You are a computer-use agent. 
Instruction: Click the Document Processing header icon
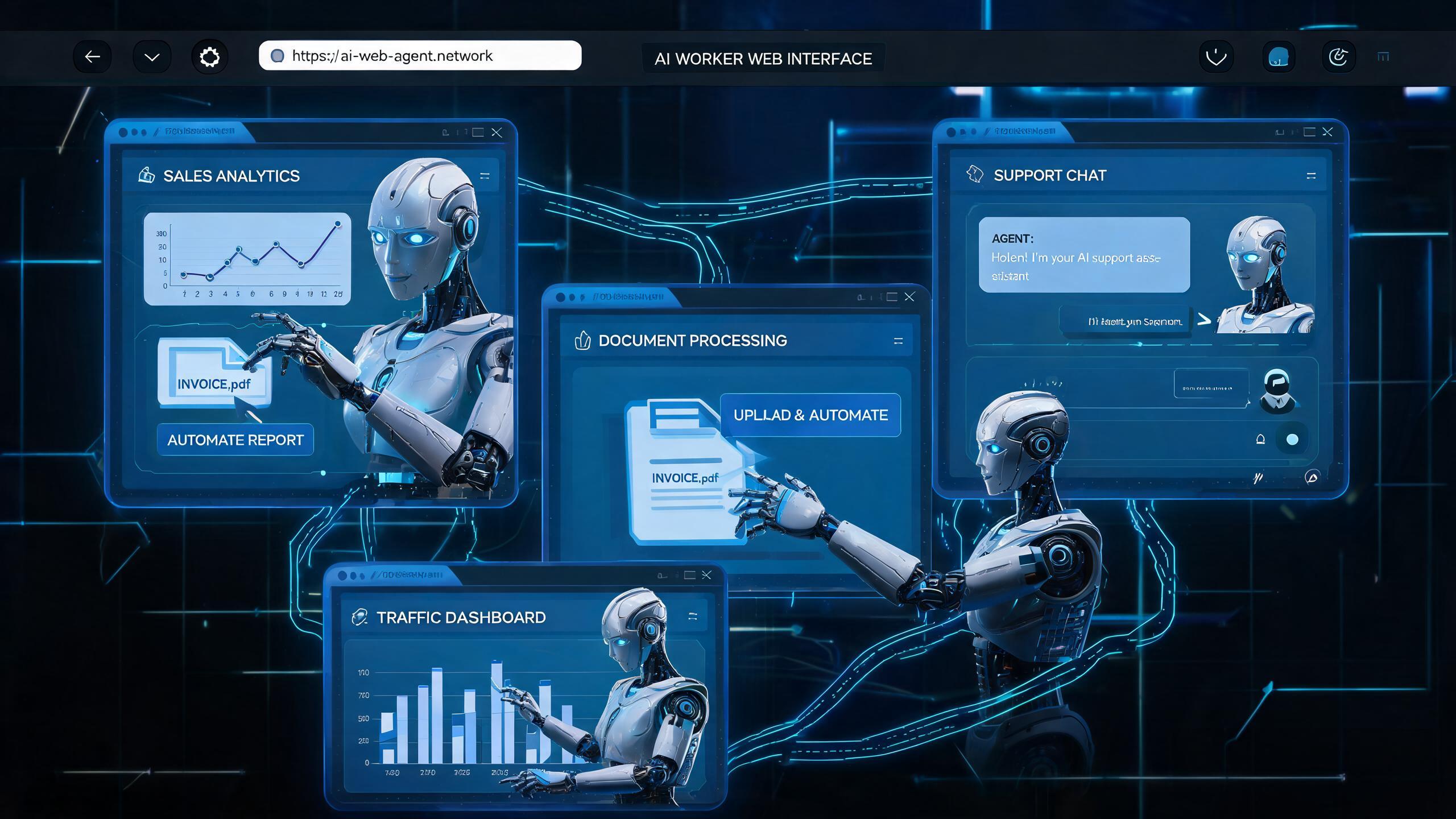(582, 340)
